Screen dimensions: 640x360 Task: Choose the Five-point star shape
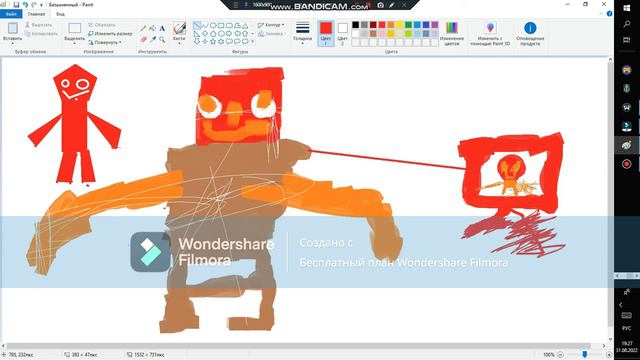click(213, 41)
